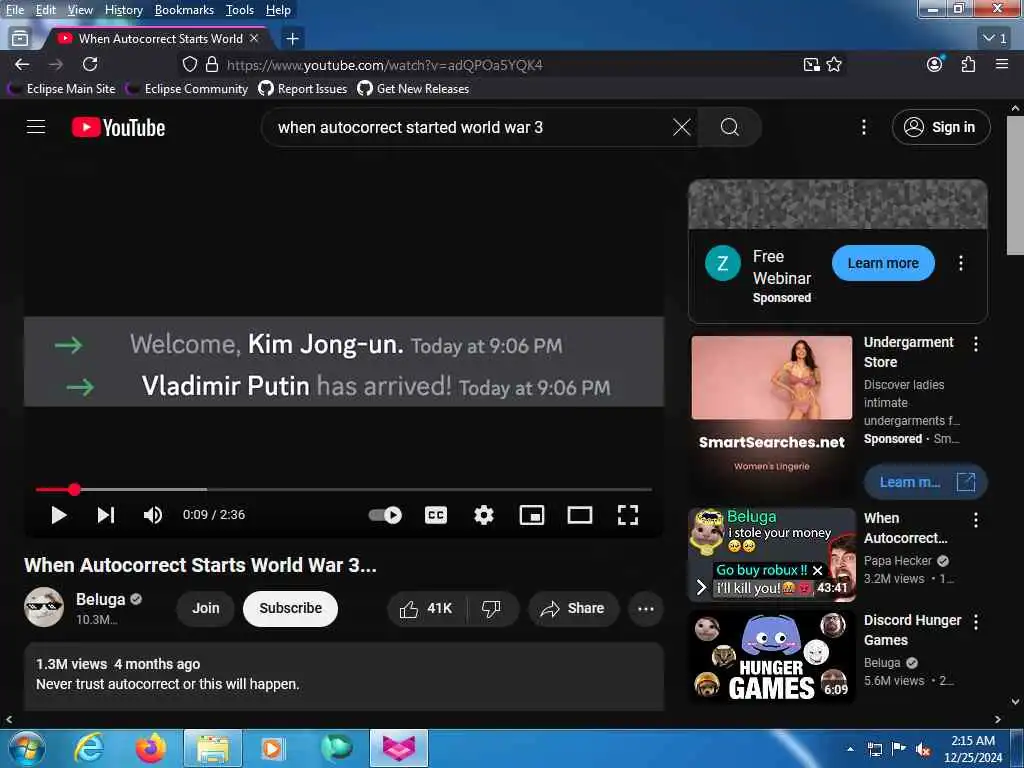Share this video

click(x=573, y=609)
